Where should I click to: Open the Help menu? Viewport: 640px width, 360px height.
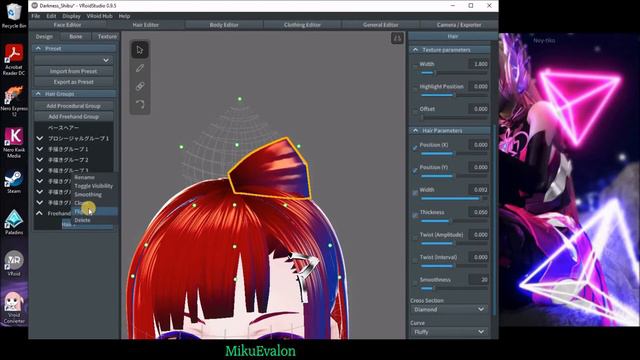pos(124,16)
